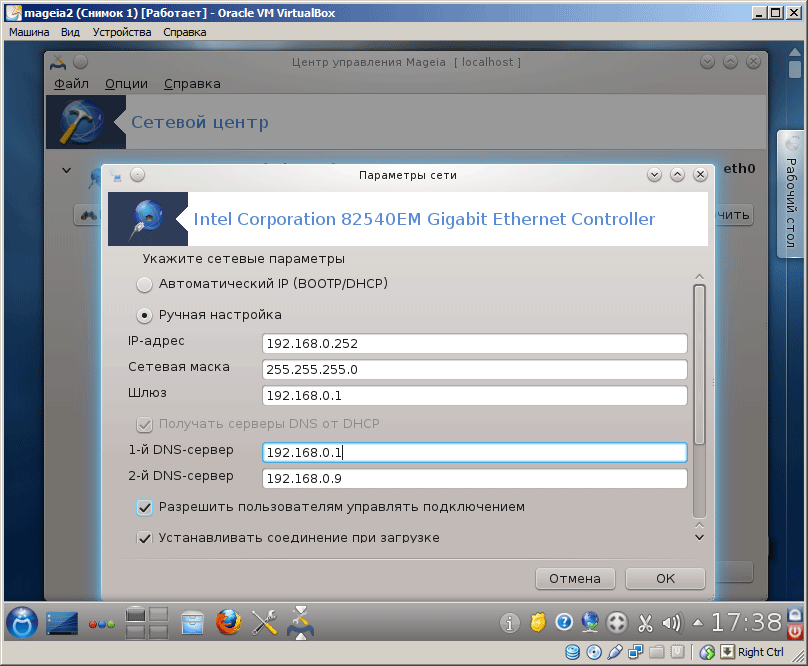This screenshot has height=666, width=808.
Task: Click the blue help question-mark tray icon
Action: 564,622
